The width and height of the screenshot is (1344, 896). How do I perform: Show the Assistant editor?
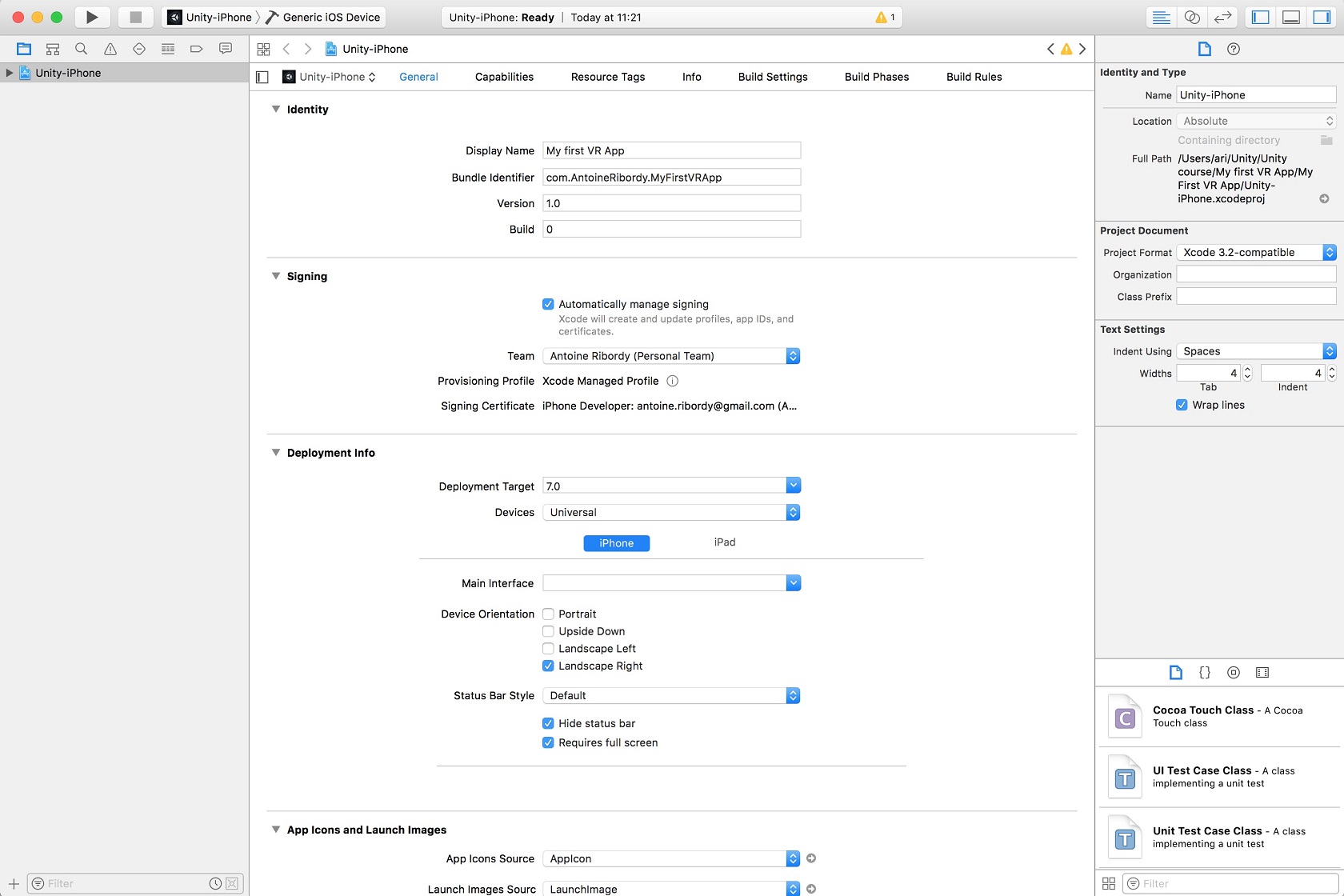pos(1192,17)
